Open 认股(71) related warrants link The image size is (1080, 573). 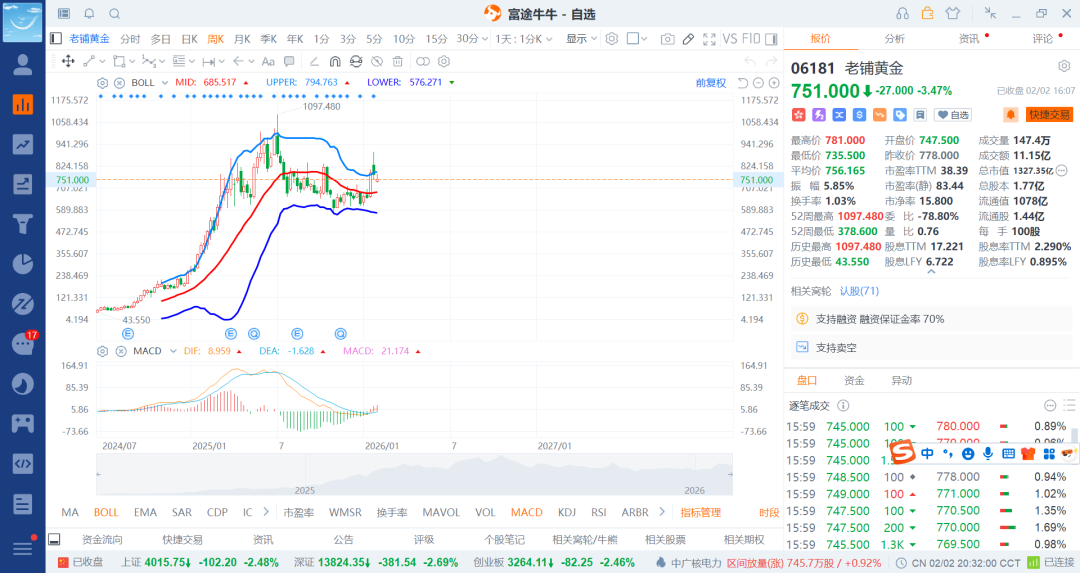(x=859, y=291)
